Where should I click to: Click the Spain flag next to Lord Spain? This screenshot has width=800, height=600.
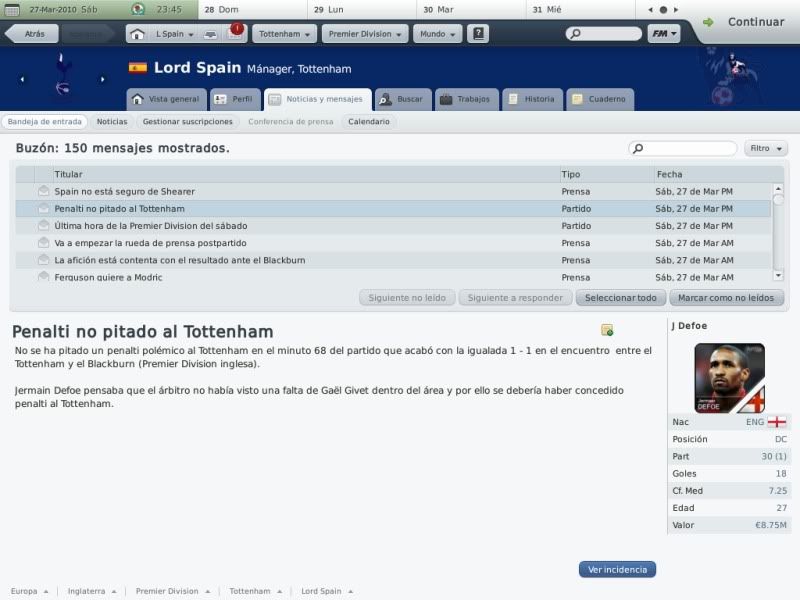coord(138,67)
